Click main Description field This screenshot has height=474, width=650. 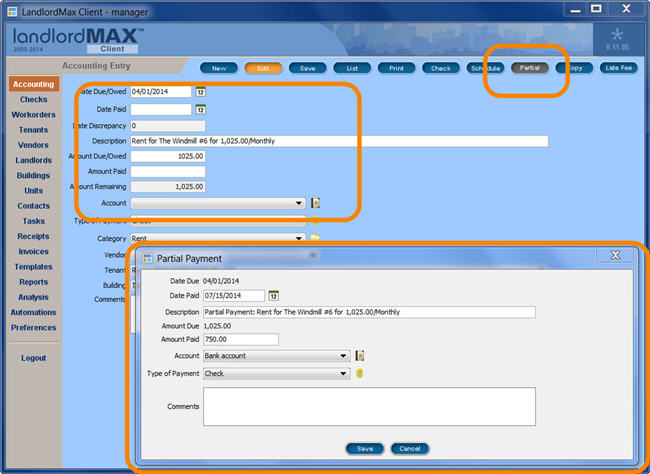pos(339,141)
